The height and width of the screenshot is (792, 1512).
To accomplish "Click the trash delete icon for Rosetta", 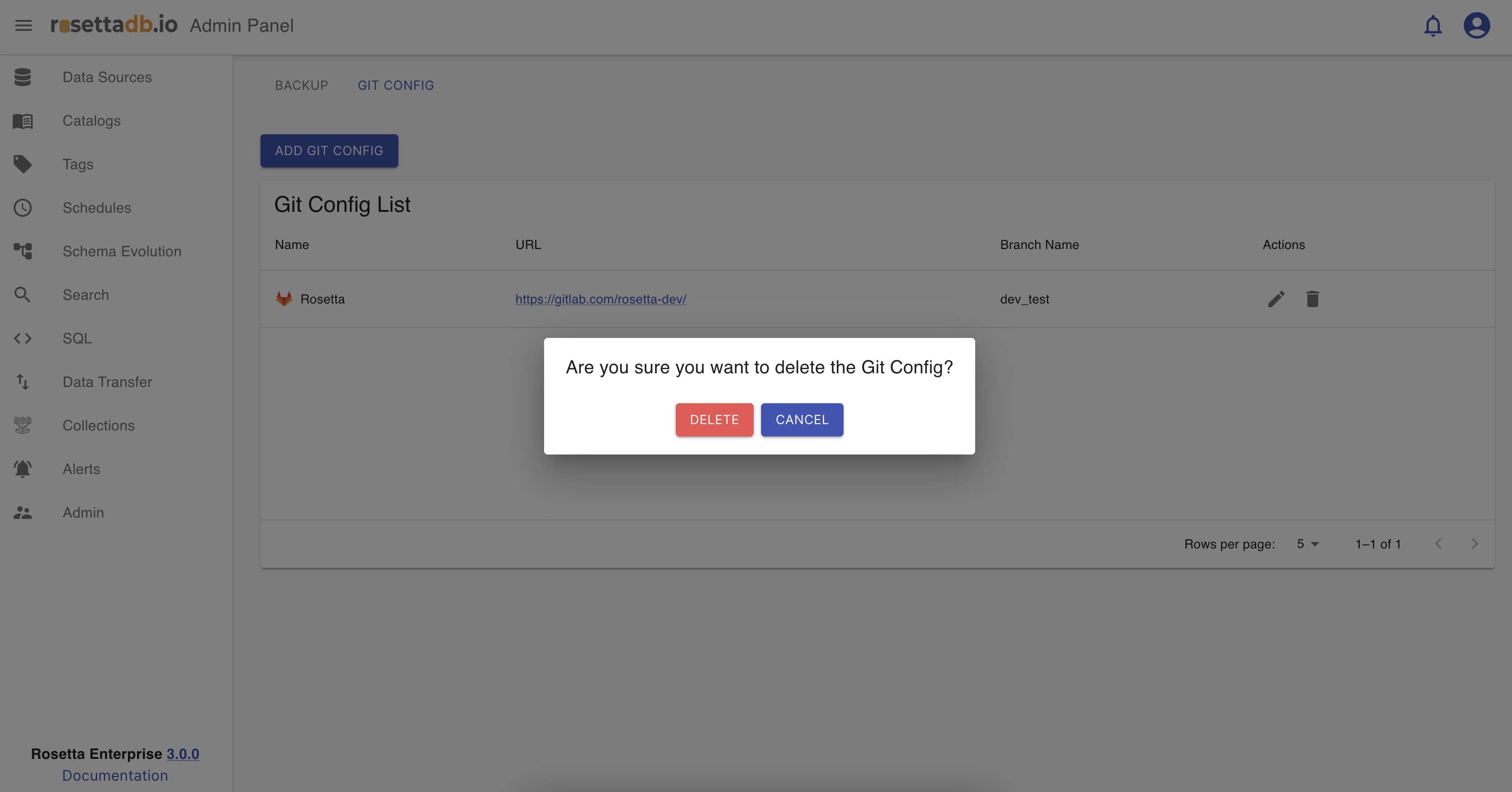I will [x=1312, y=299].
